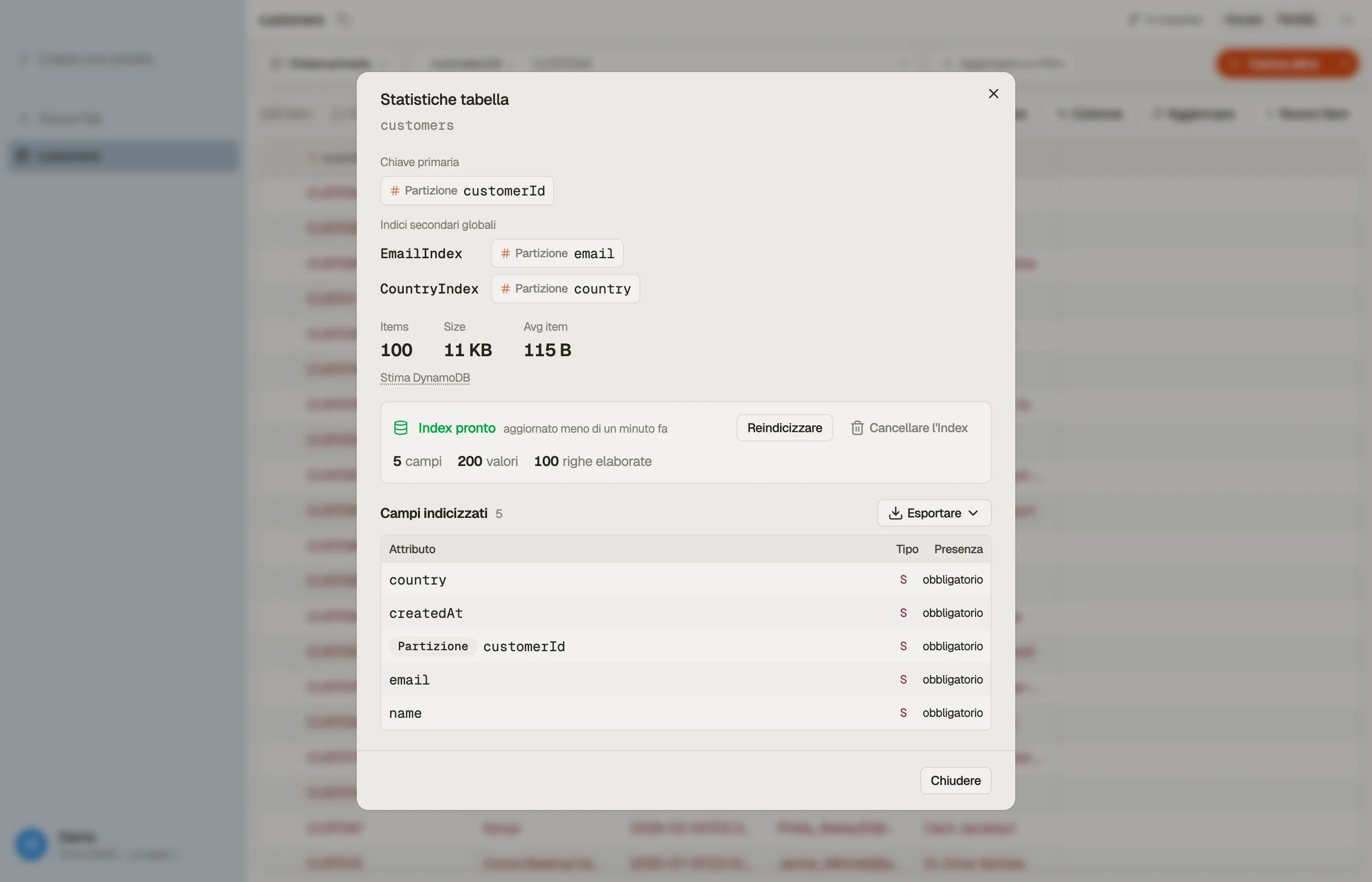
Task: Click the Chiudere button
Action: 955,780
